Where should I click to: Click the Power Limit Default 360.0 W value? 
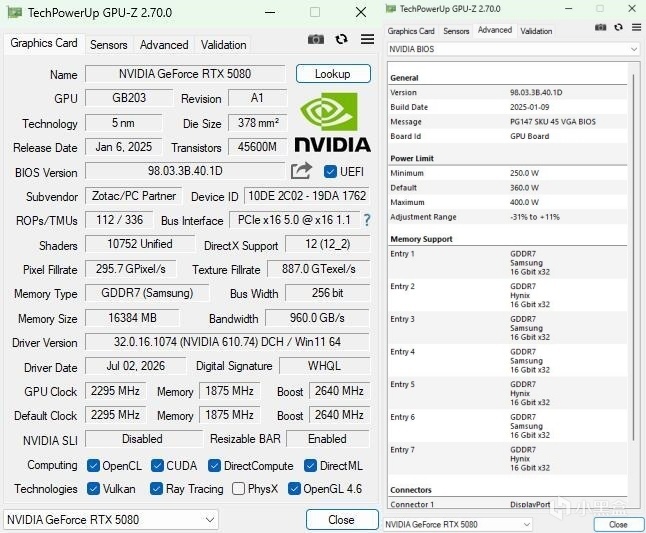tap(524, 188)
